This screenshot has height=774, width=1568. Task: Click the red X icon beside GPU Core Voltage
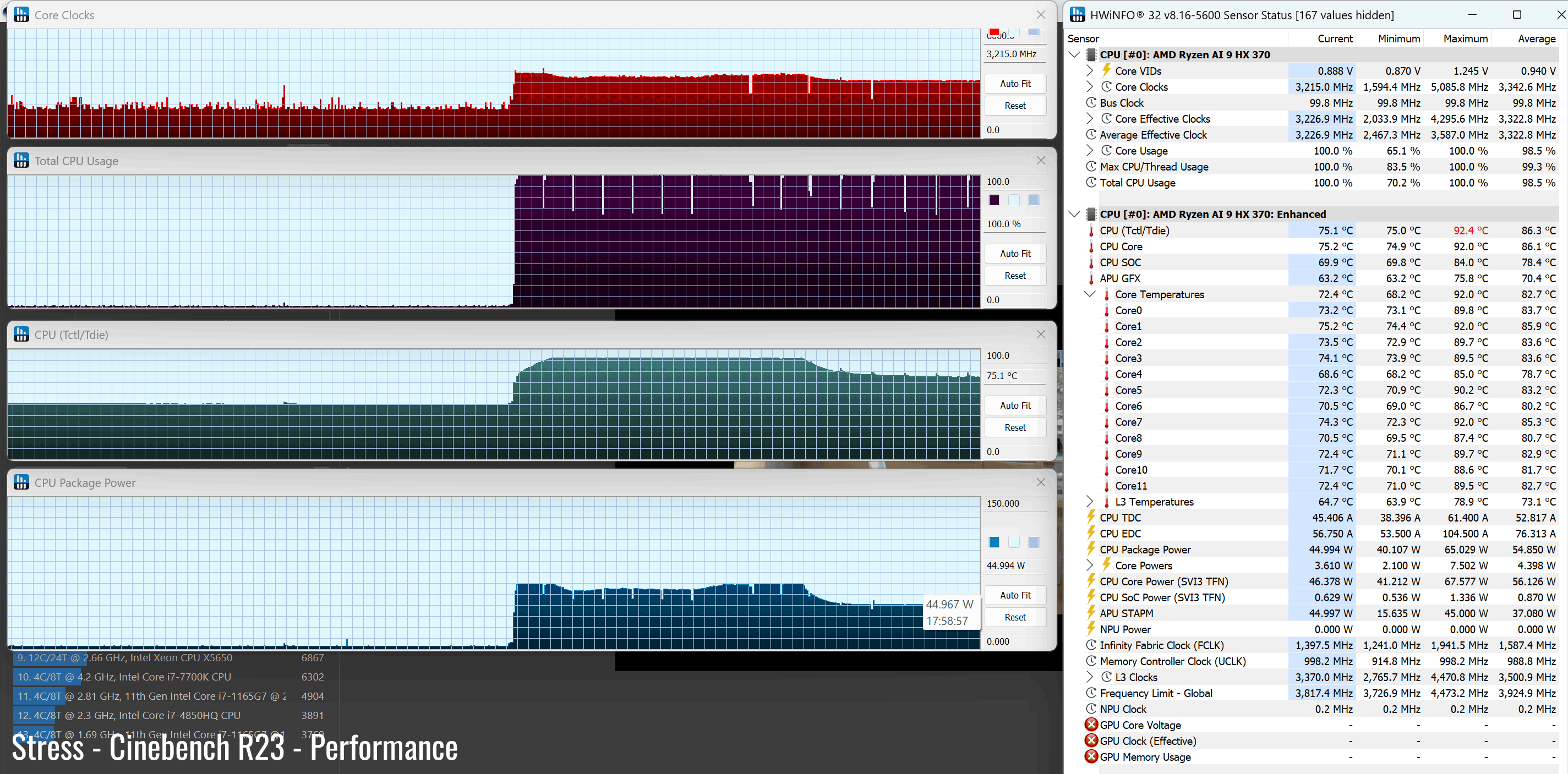1091,724
